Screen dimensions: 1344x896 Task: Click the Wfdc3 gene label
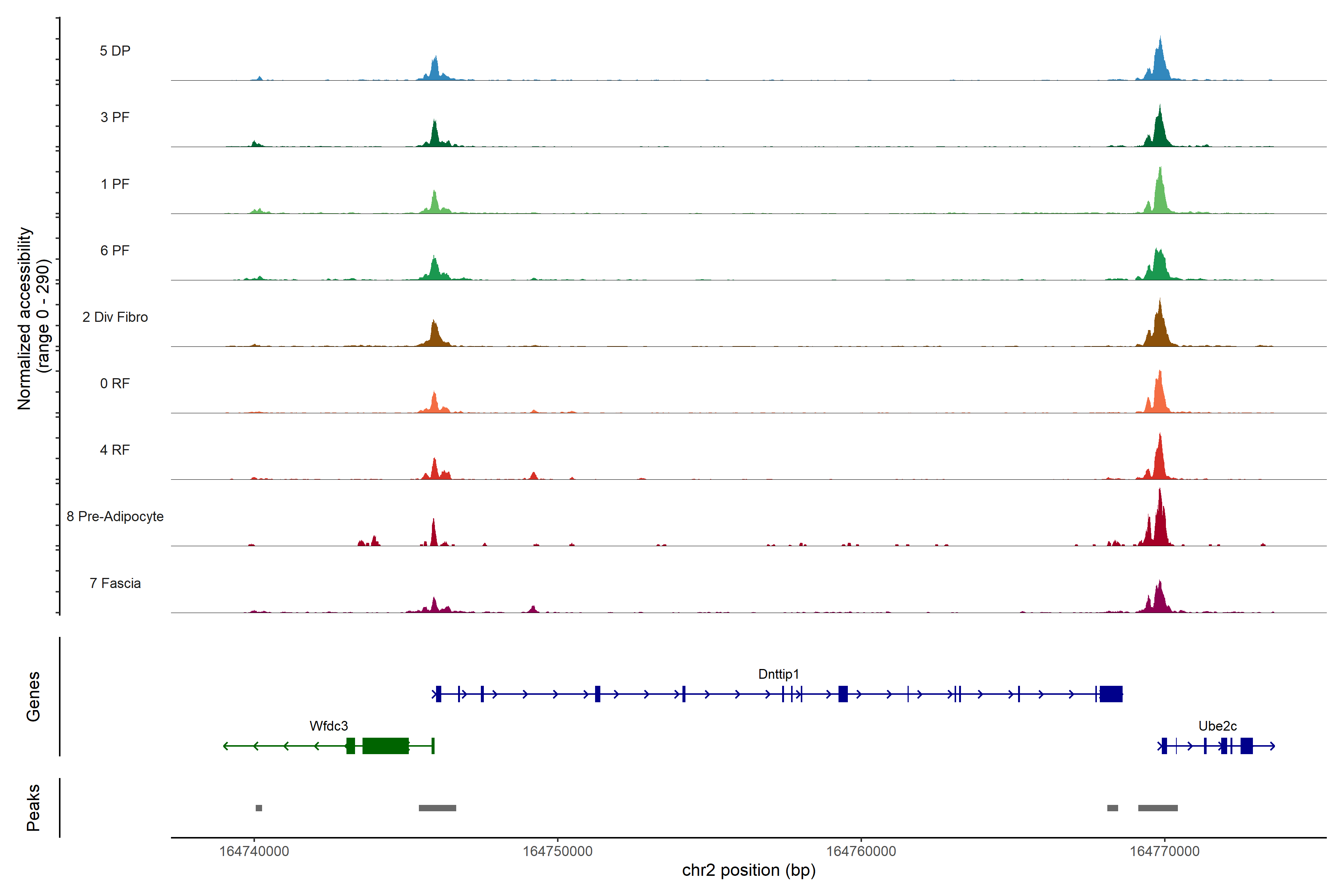click(x=329, y=726)
